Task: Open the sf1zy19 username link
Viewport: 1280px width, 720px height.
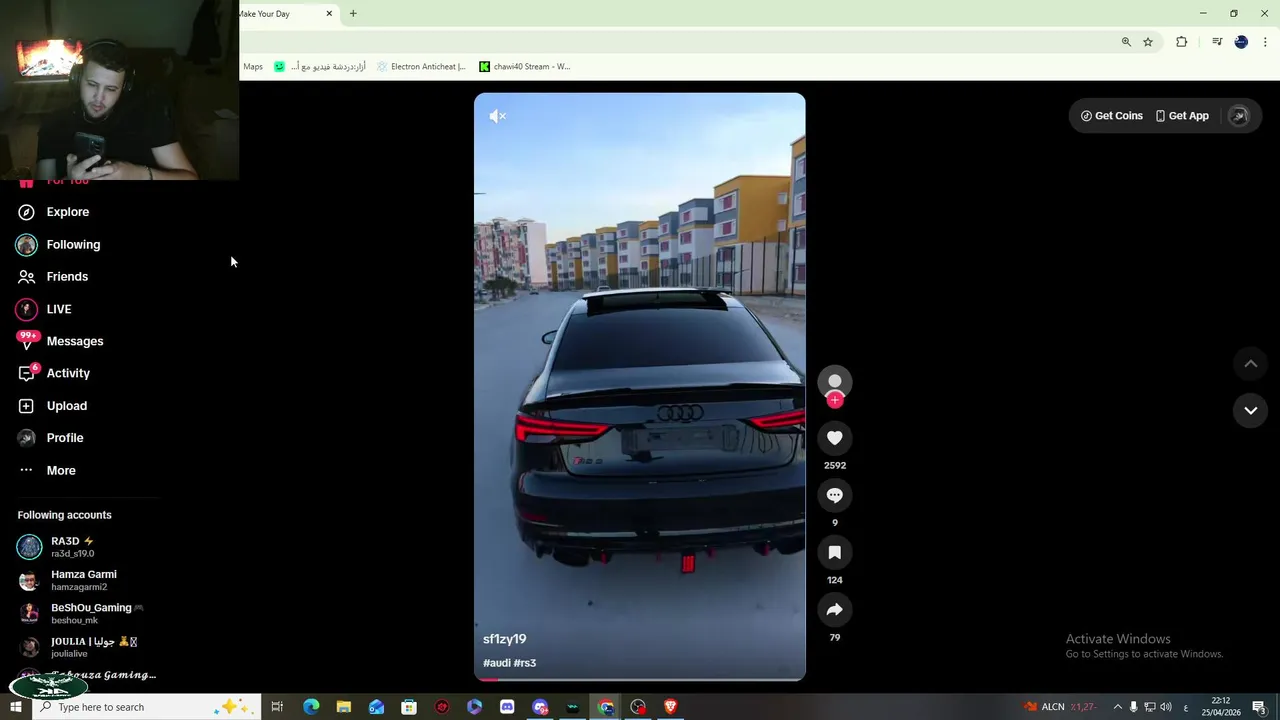Action: click(504, 639)
